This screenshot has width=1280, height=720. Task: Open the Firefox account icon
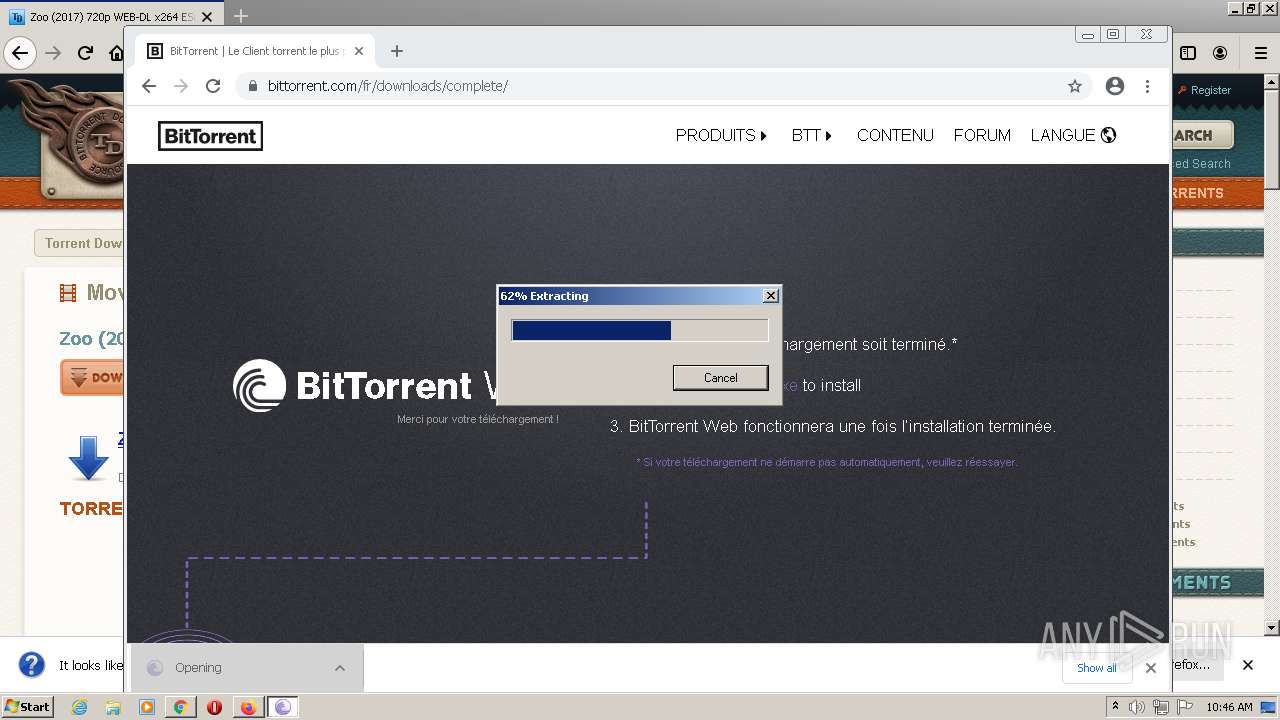[x=1220, y=53]
